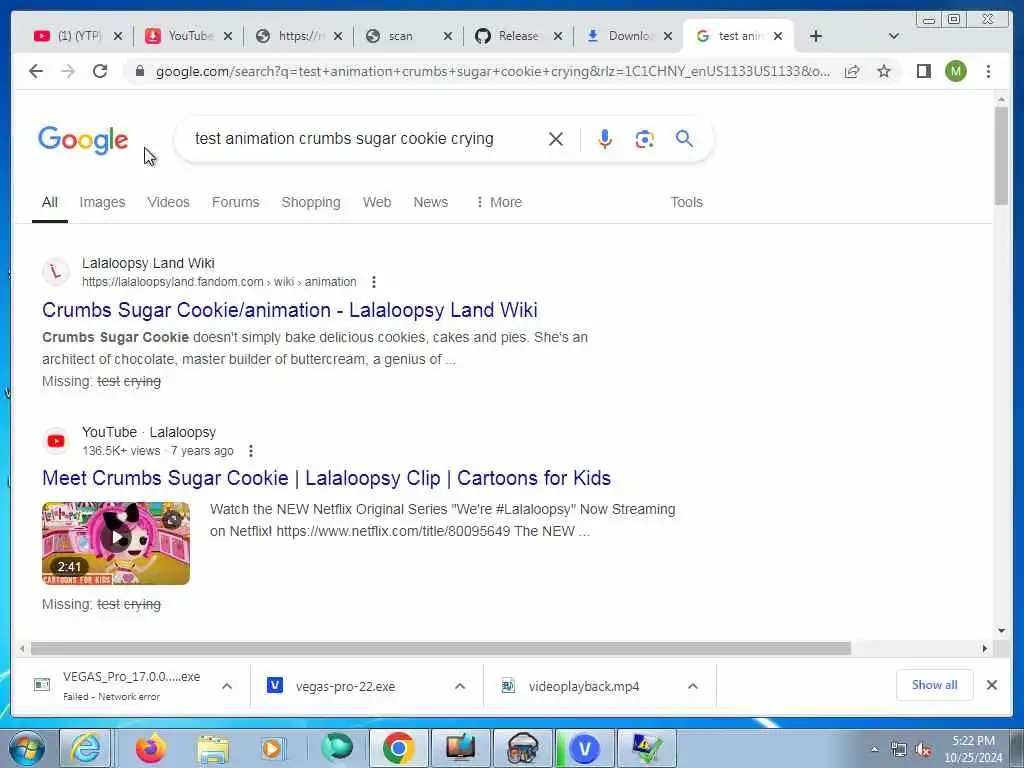
Task: Click the site lock icon in the address bar
Action: pos(139,71)
